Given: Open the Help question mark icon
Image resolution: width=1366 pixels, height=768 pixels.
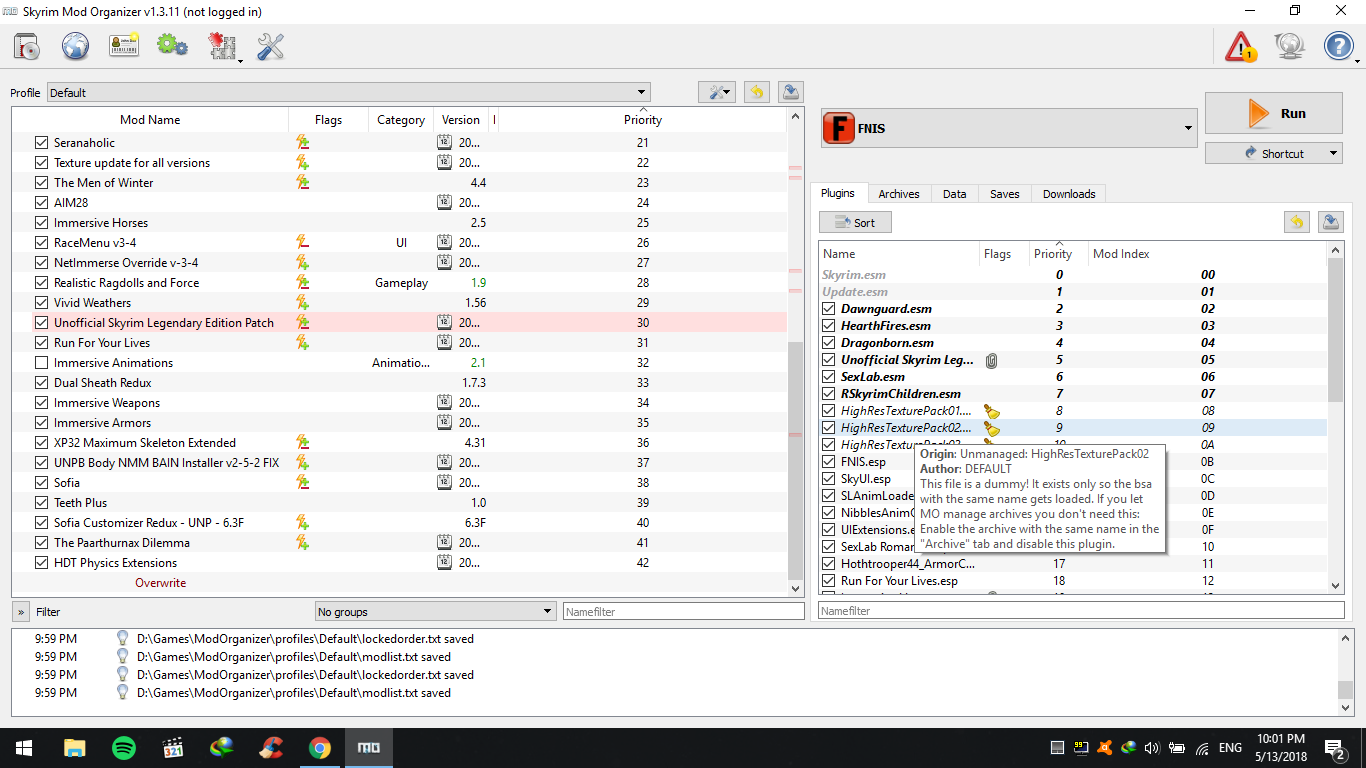Looking at the screenshot, I should [x=1338, y=46].
